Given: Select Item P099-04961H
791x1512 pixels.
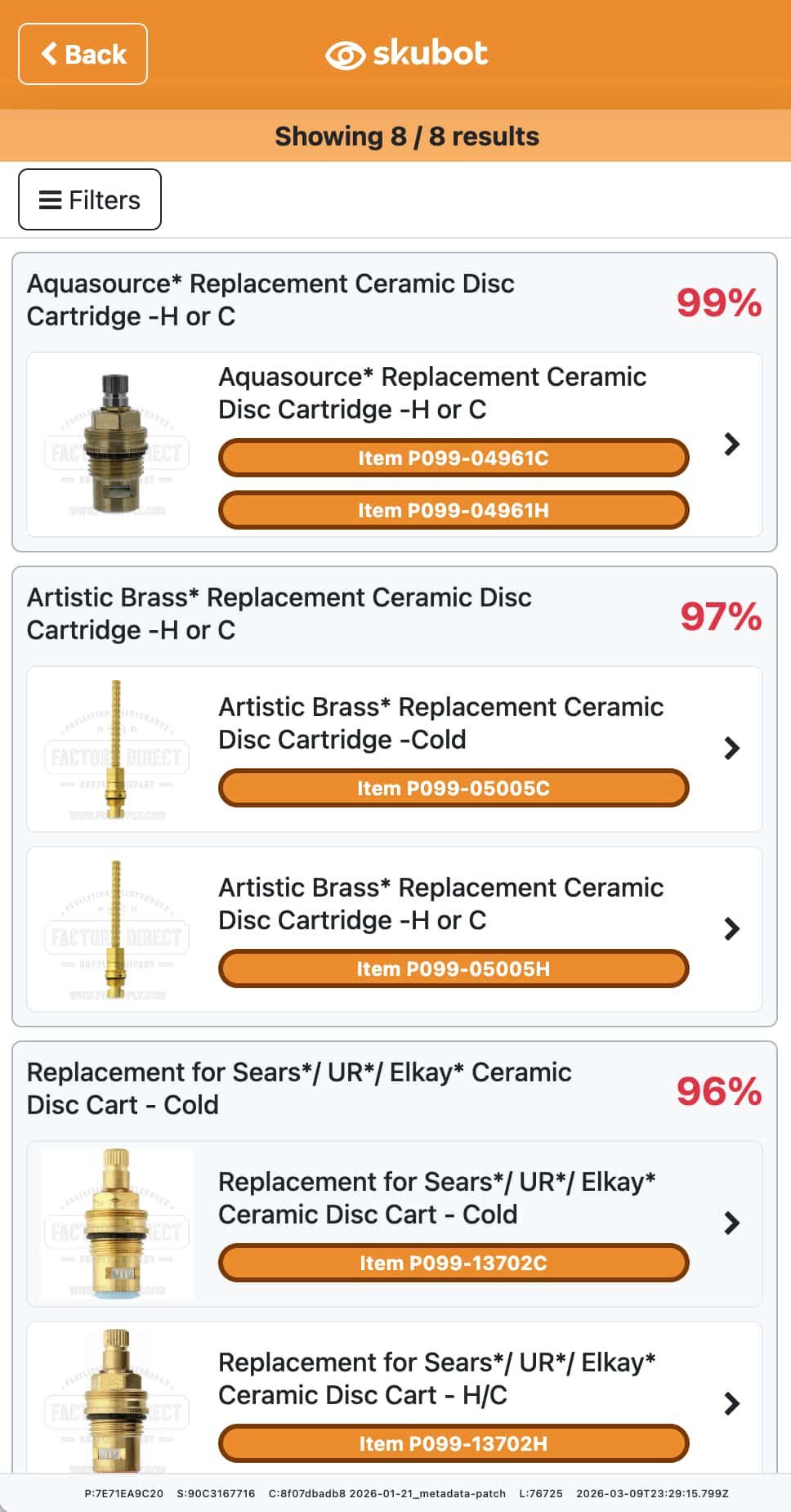Looking at the screenshot, I should coord(454,510).
